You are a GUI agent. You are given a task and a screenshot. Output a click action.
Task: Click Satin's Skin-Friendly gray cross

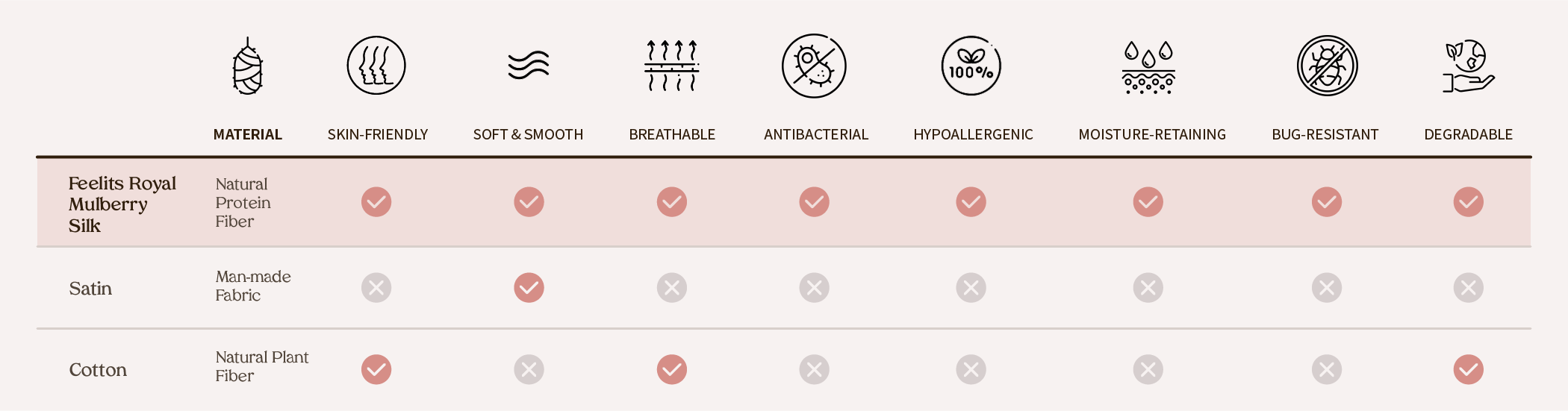pyautogui.click(x=376, y=288)
